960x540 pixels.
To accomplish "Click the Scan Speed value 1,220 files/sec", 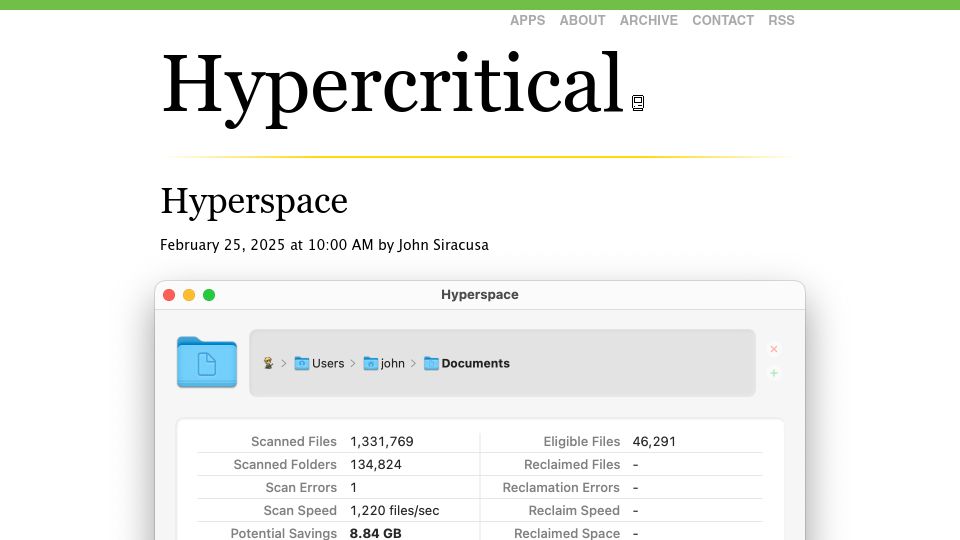I will [x=394, y=511].
